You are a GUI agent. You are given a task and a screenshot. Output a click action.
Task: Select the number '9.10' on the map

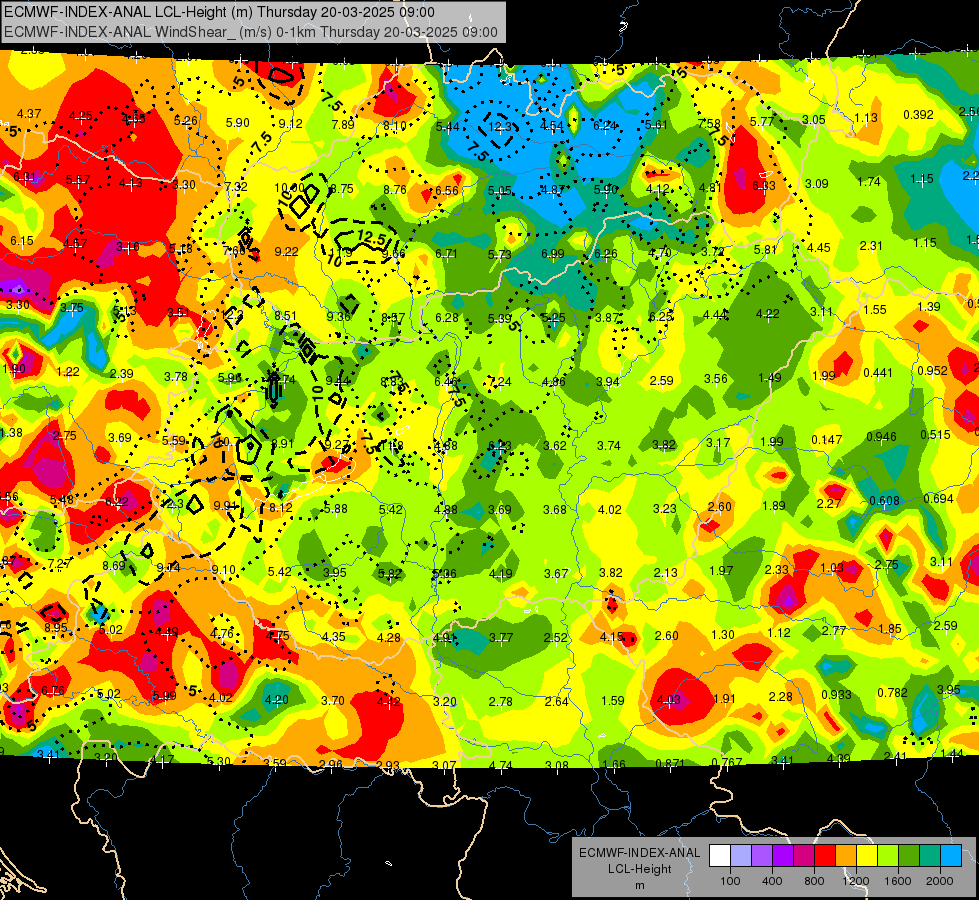(224, 570)
